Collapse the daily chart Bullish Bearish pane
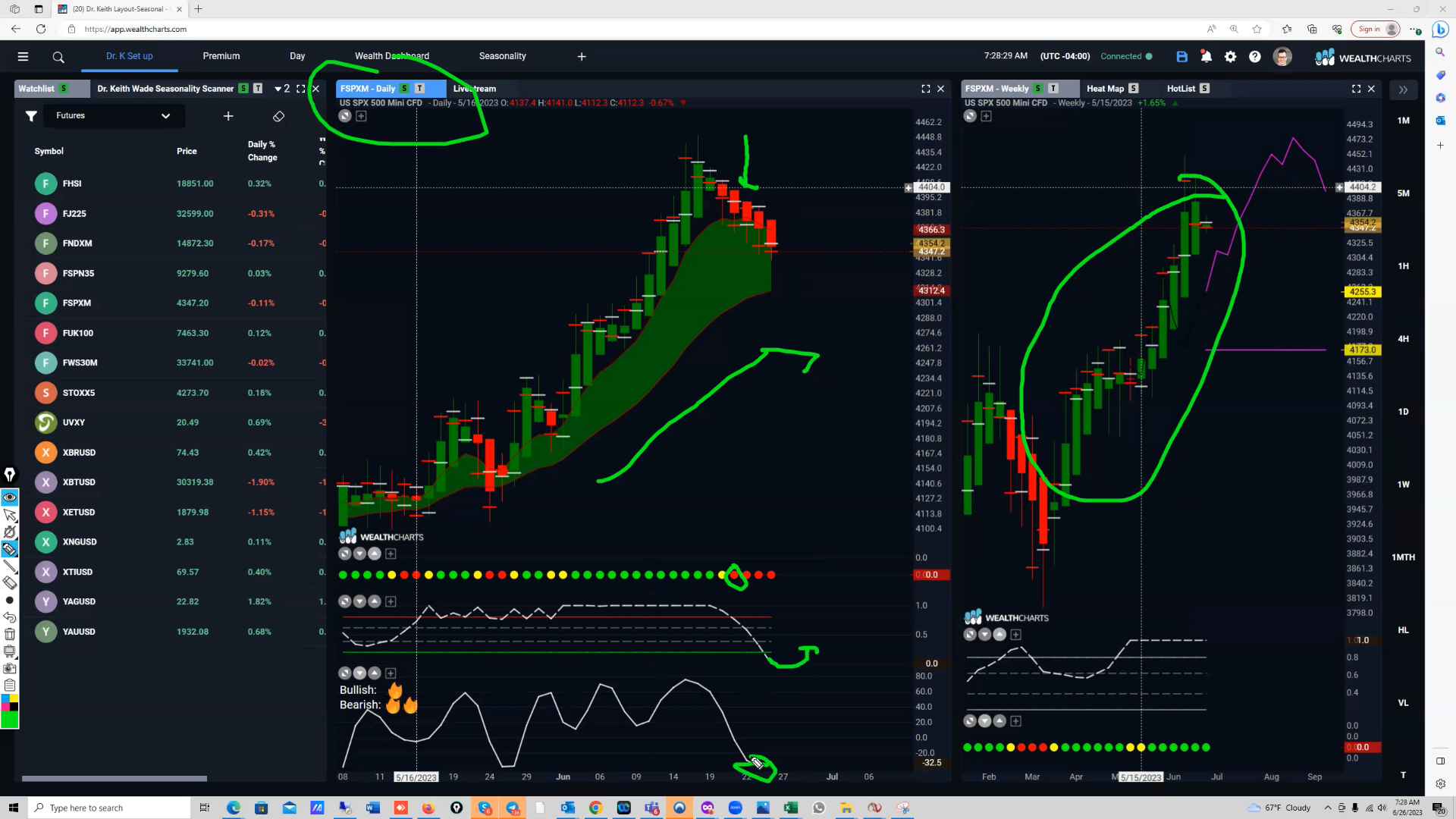The height and width of the screenshot is (819, 1456). [x=360, y=673]
